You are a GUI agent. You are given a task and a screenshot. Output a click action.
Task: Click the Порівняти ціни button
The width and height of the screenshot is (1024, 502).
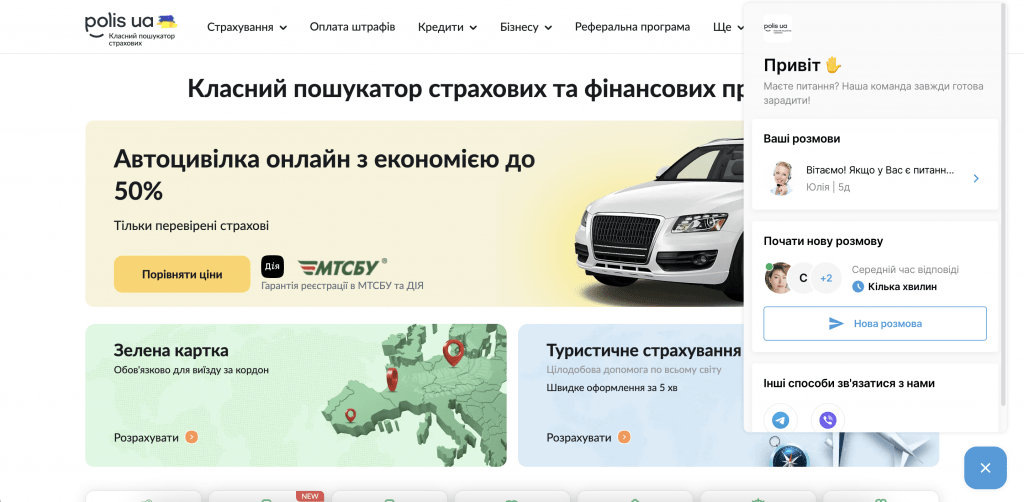[182, 274]
